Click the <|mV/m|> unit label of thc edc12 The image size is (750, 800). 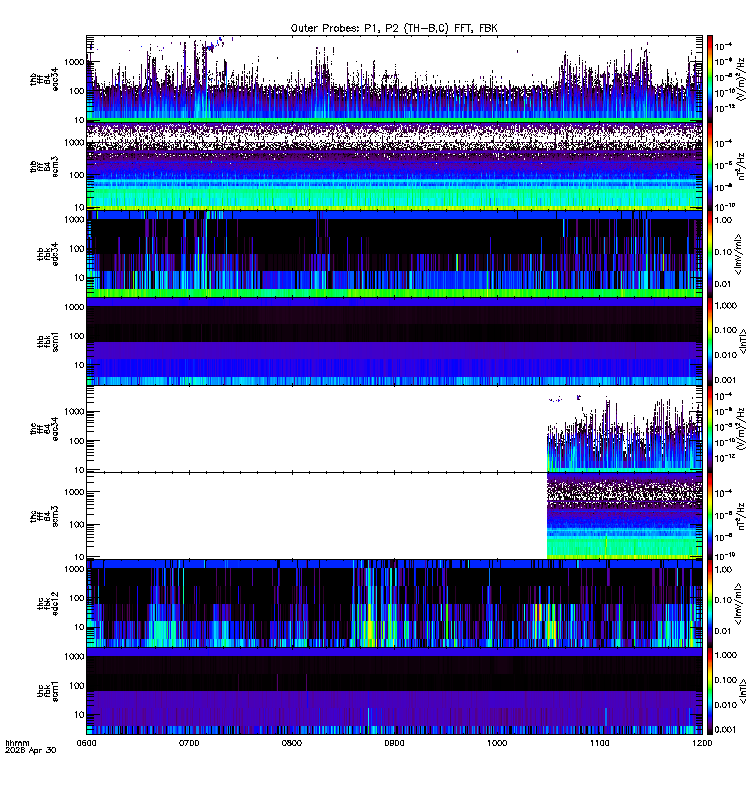[738, 604]
